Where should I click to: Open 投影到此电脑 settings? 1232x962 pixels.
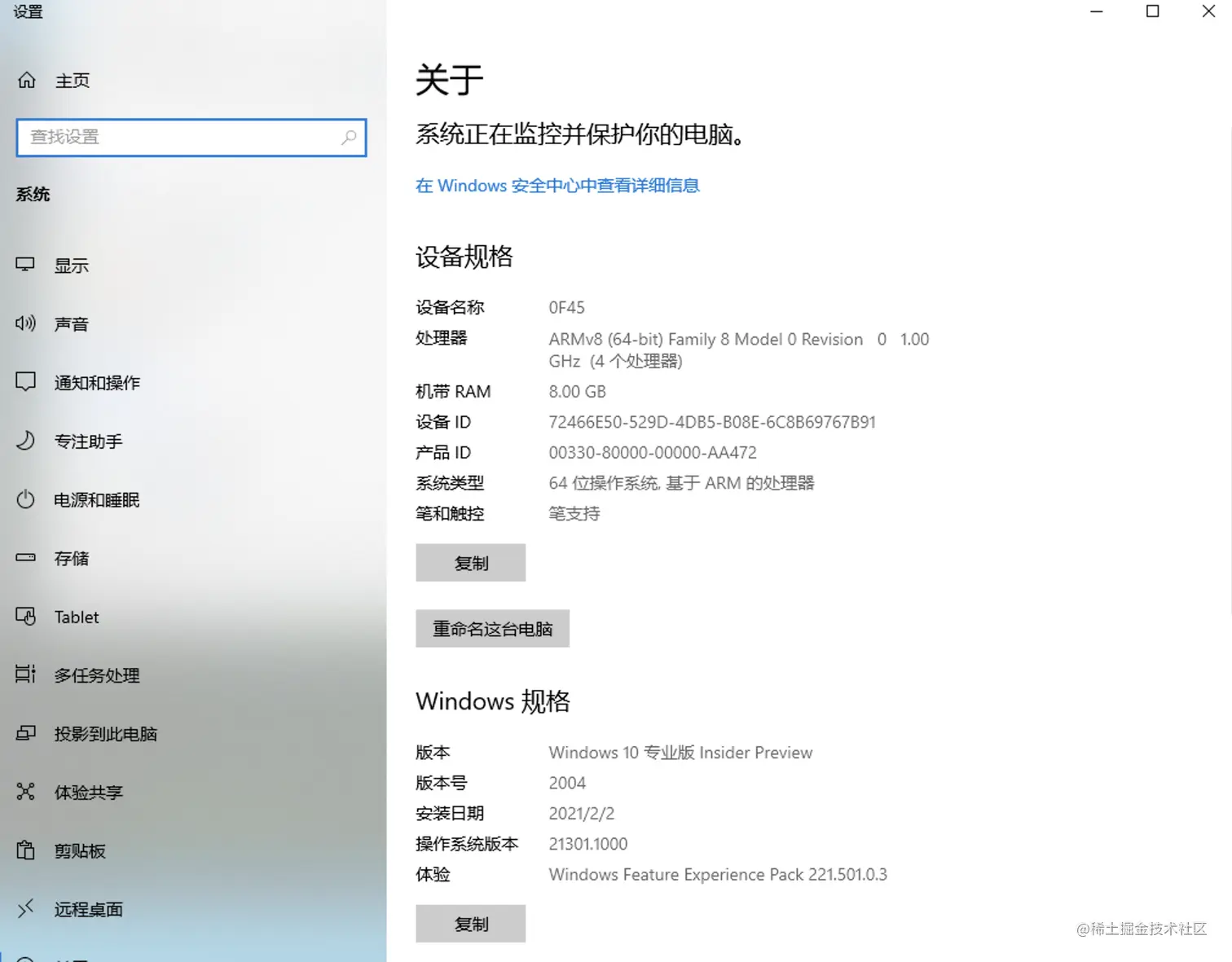tap(106, 734)
